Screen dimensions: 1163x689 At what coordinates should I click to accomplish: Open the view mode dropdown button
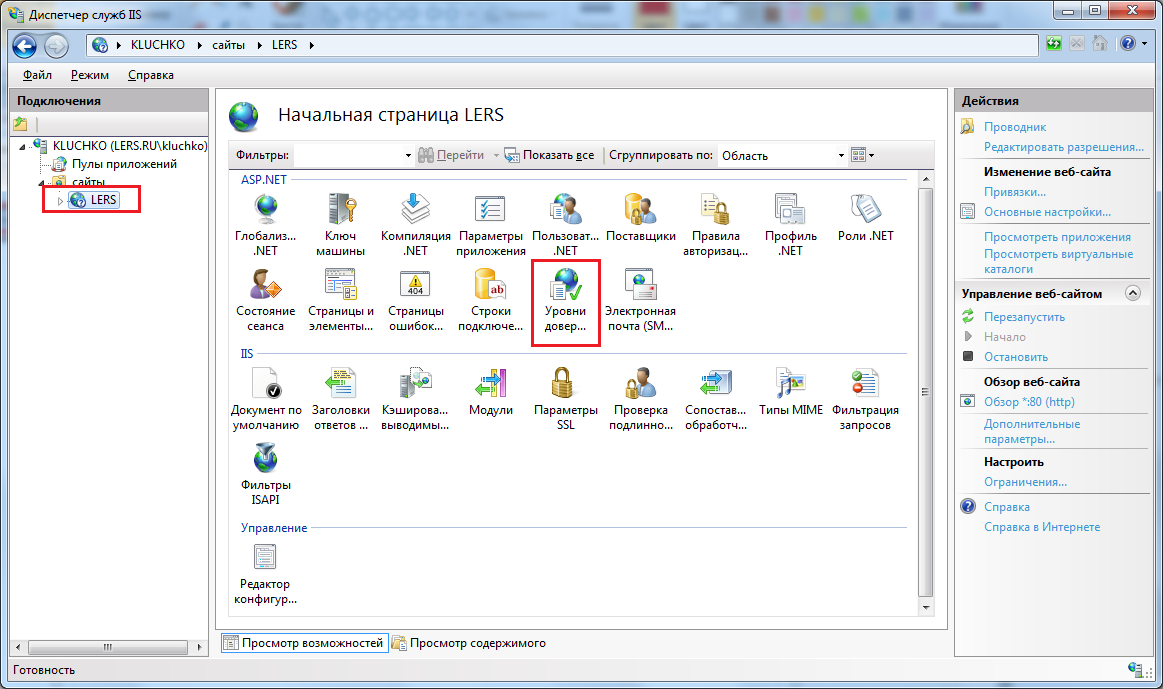863,155
